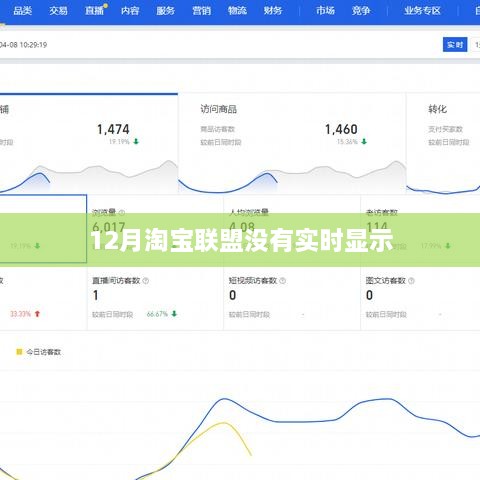The image size is (480, 480).
Task: Open the 内容 menu
Action: pyautogui.click(x=130, y=11)
